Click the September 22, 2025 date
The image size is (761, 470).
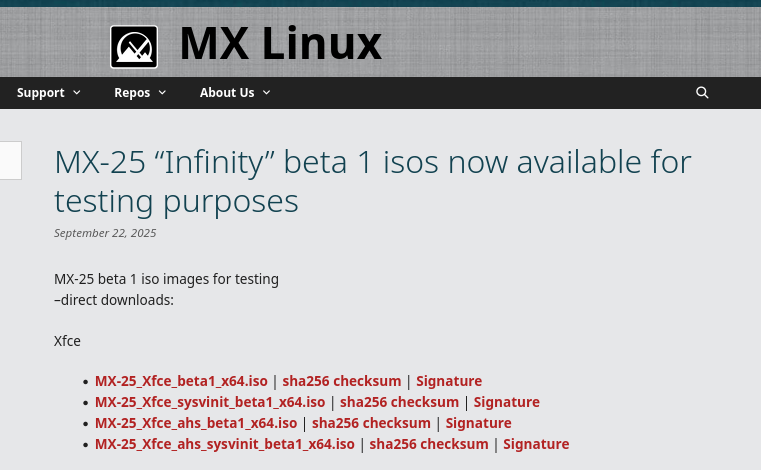coord(105,233)
